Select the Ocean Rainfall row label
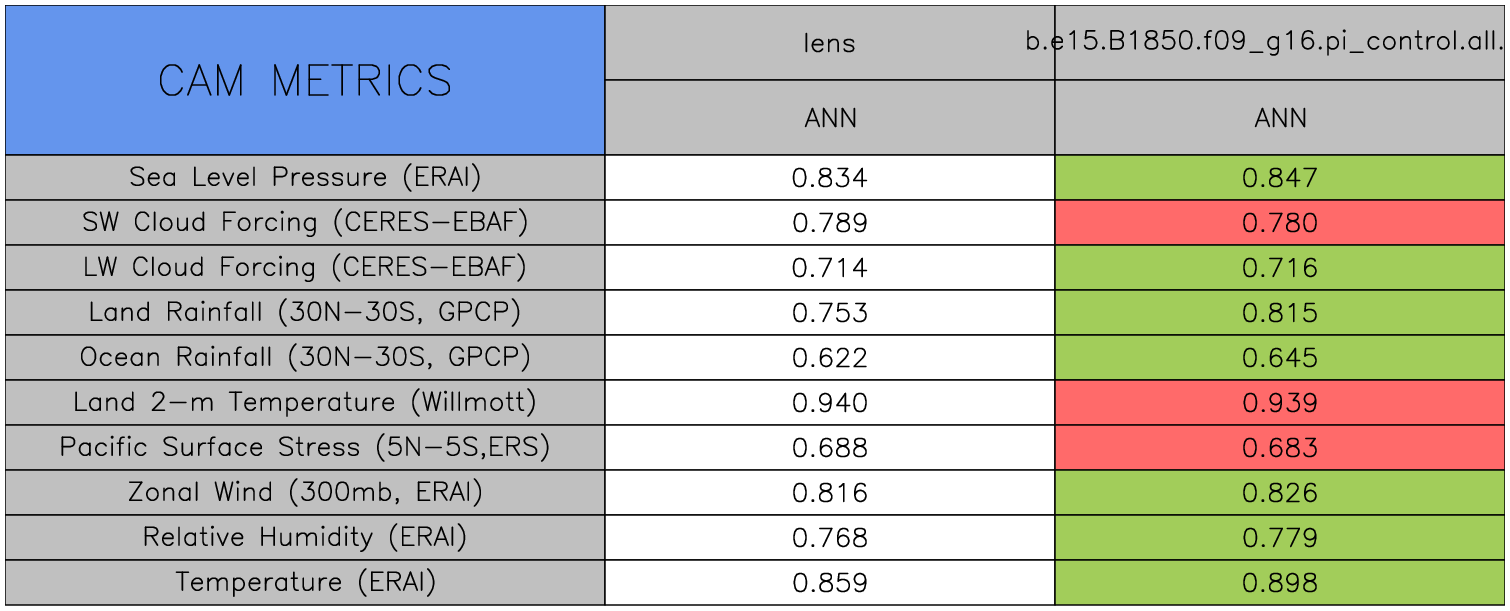 [305, 357]
